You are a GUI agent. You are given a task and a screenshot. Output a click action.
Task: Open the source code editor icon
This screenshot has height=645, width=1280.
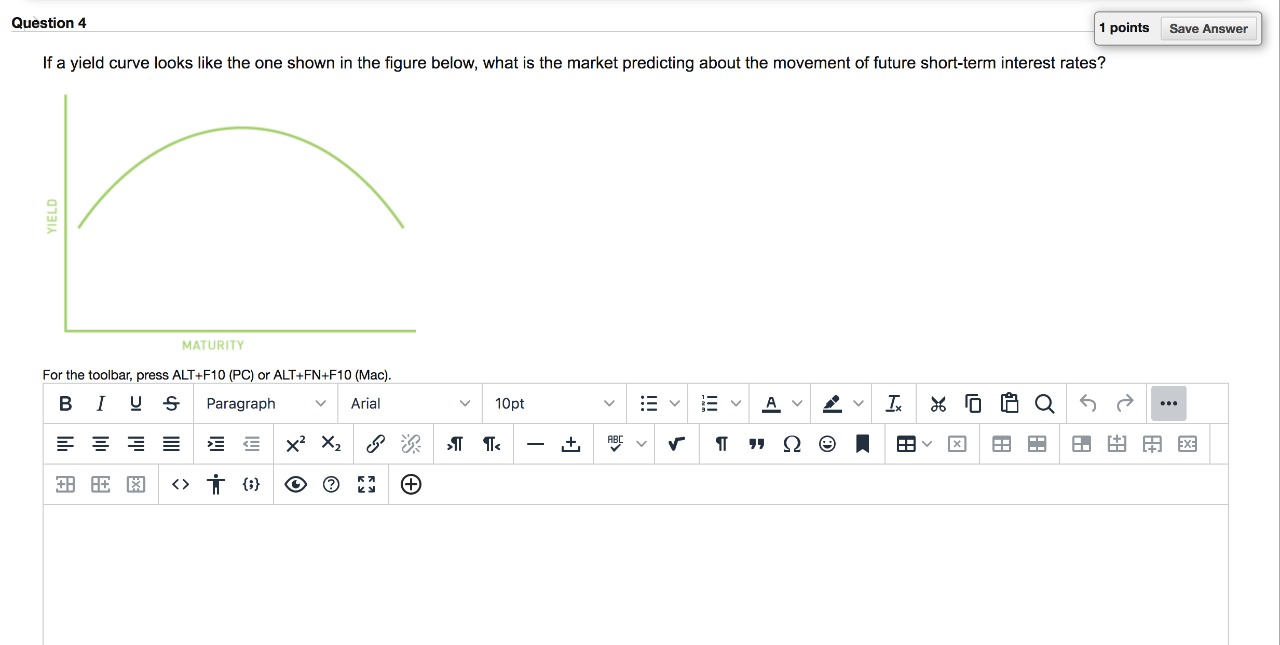click(x=180, y=484)
